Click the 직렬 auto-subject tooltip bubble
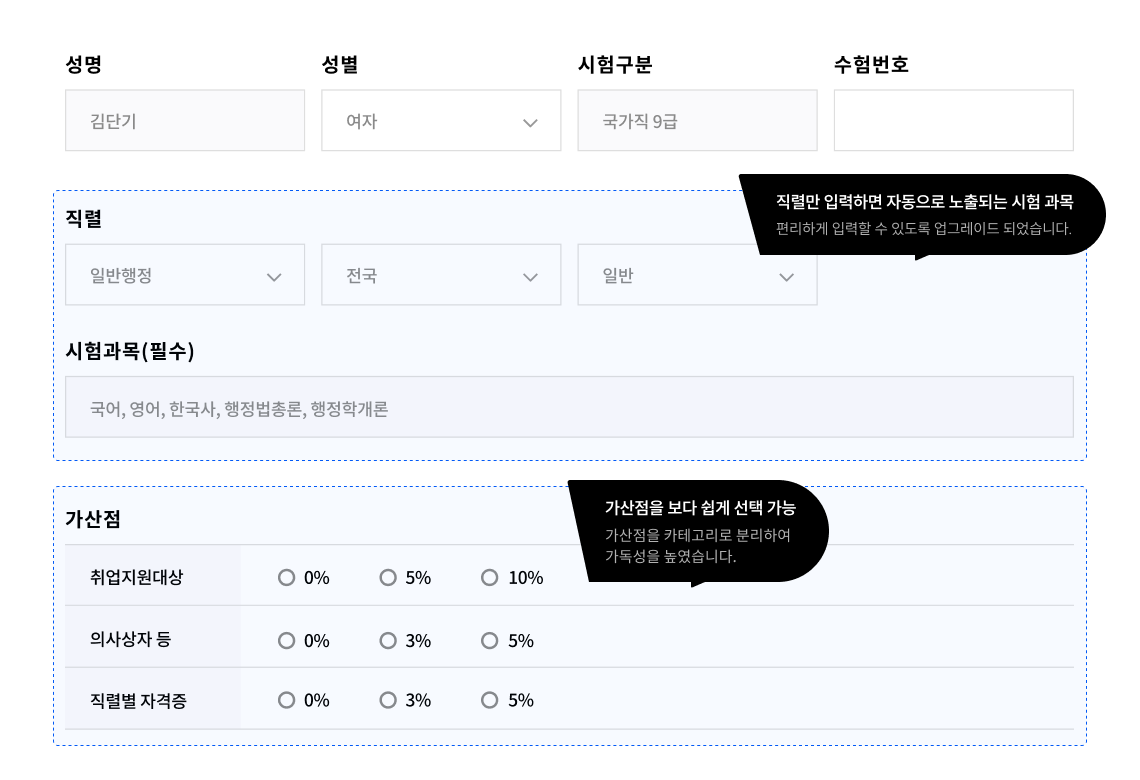1140x780 pixels. [x=923, y=214]
